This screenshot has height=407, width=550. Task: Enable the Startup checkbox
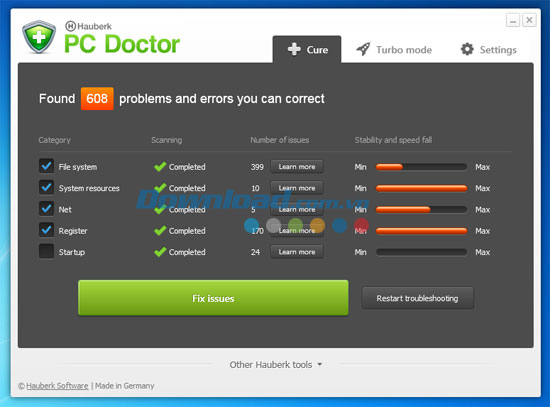coord(46,251)
